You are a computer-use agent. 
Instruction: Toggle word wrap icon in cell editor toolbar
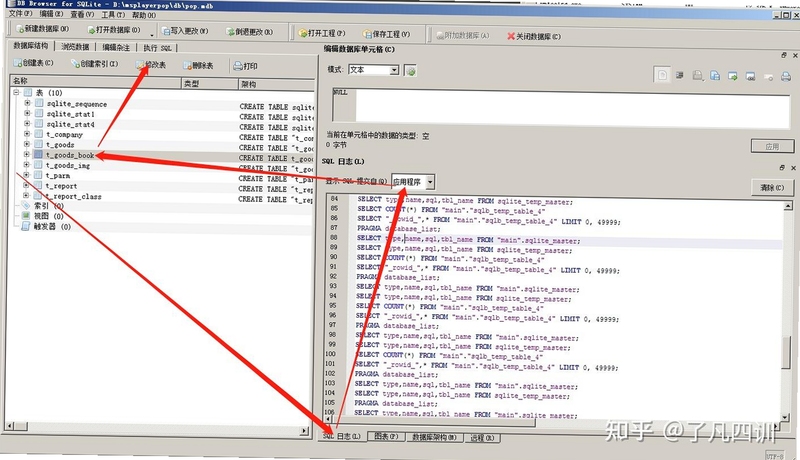pos(680,75)
